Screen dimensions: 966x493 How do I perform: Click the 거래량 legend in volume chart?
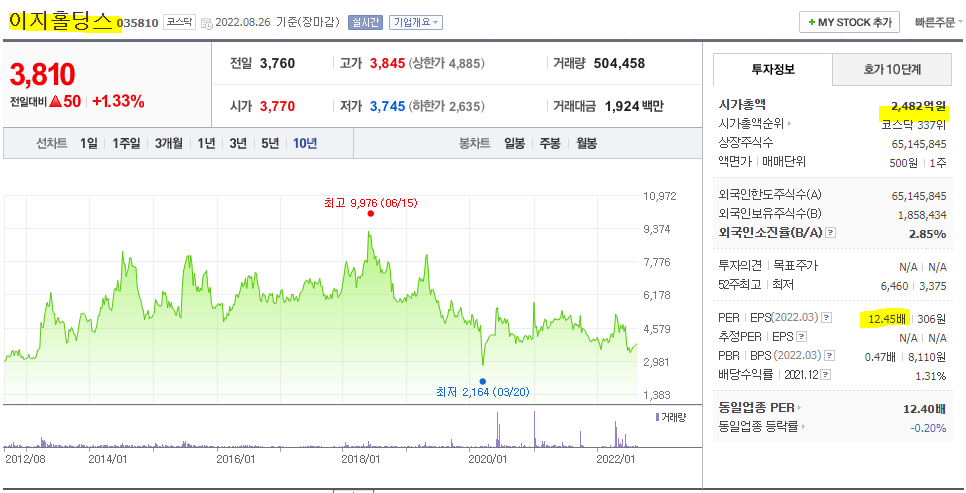671,418
